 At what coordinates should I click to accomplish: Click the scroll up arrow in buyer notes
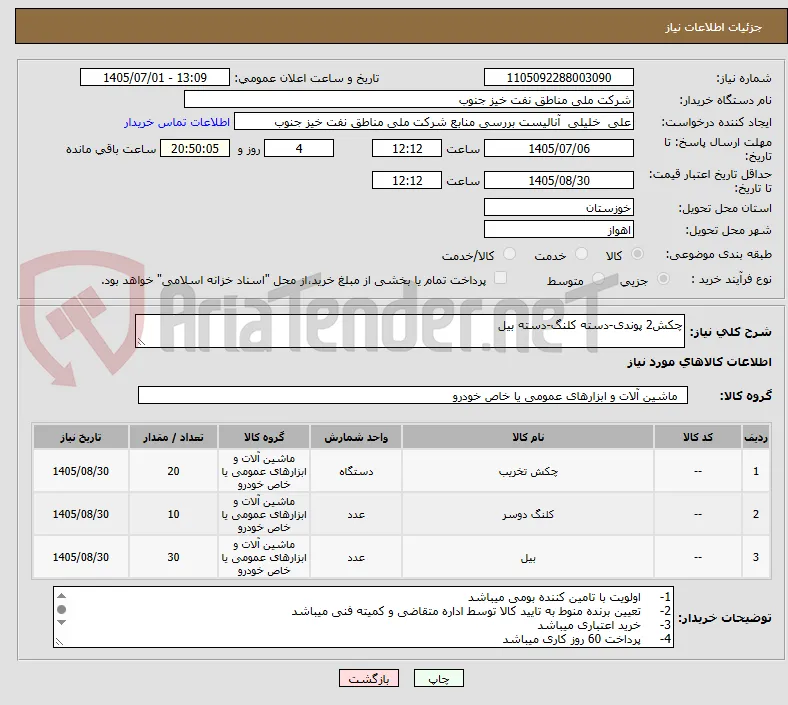tap(61, 596)
